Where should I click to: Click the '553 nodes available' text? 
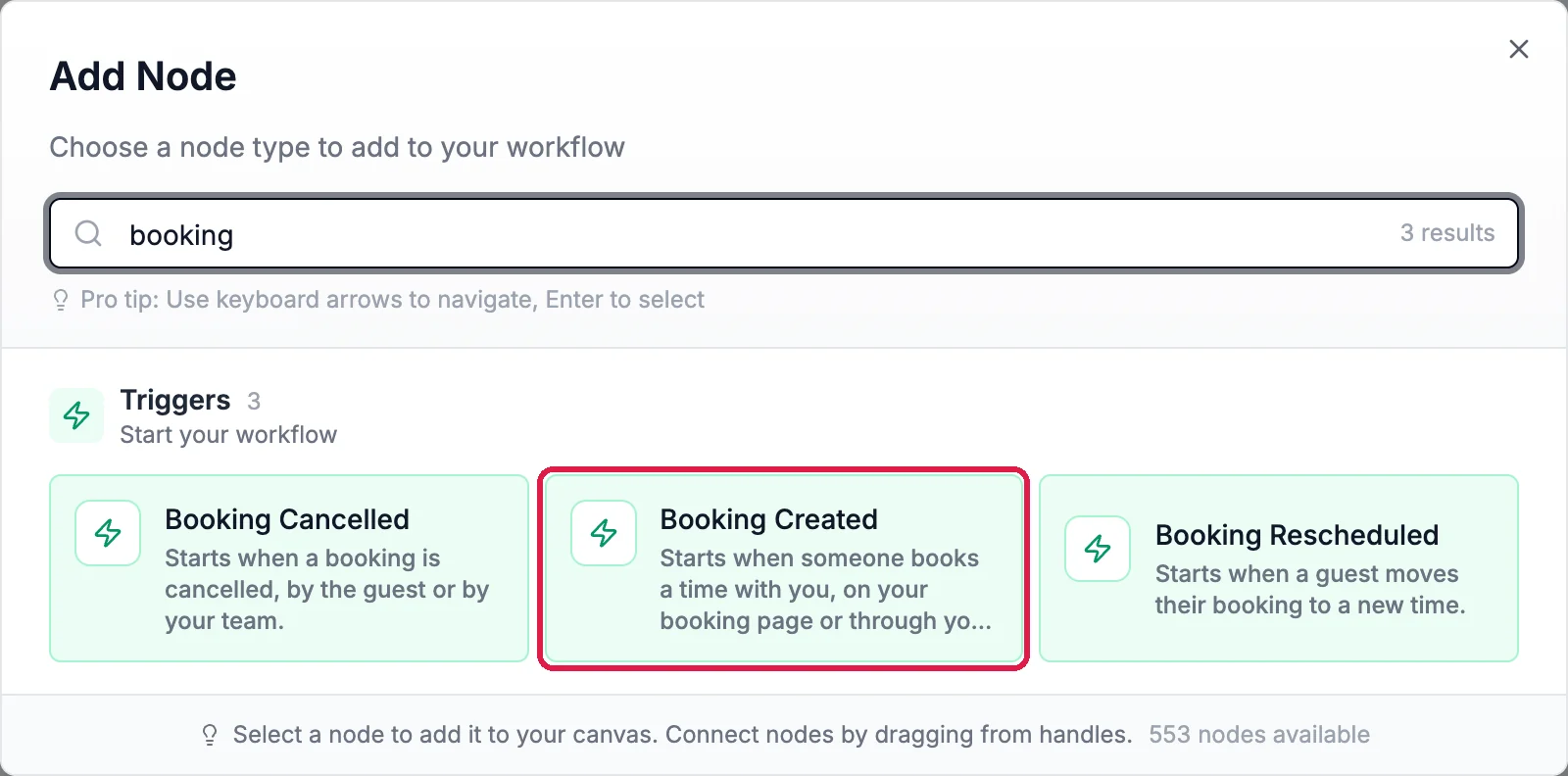click(x=1259, y=735)
